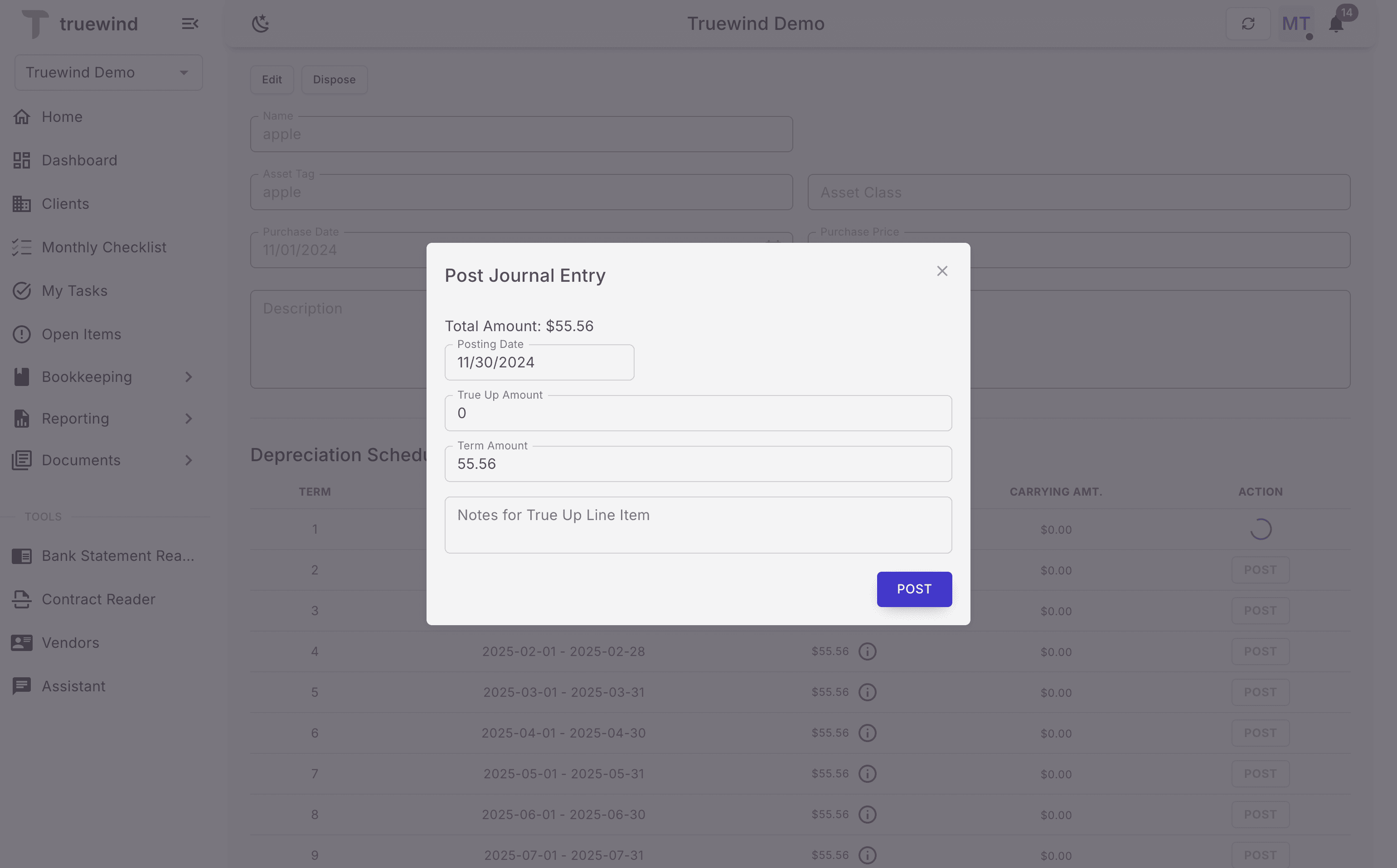Open the Truewind Demo workspace dropdown
1397x868 pixels.
(x=183, y=72)
